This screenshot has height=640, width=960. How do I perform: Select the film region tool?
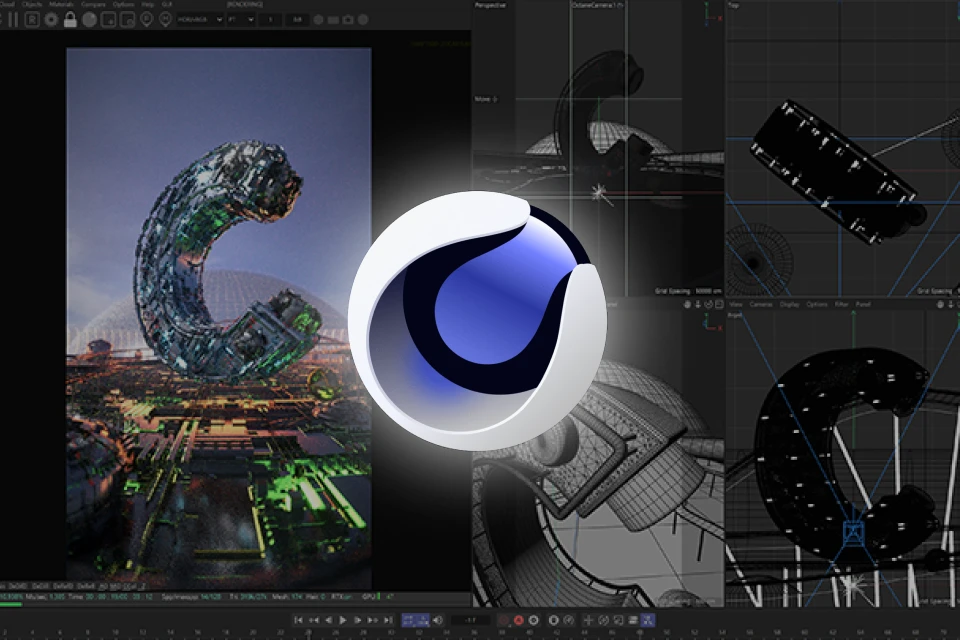click(127, 20)
